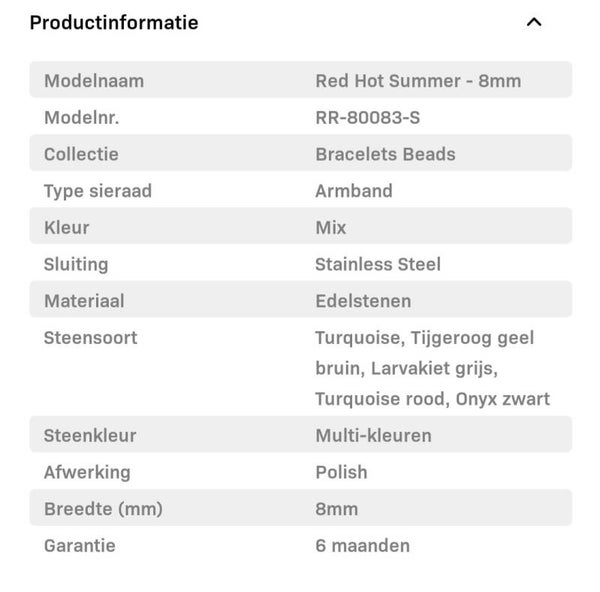This screenshot has width=600, height=592.
Task: Select the Edelstenen material value
Action: pos(363,301)
